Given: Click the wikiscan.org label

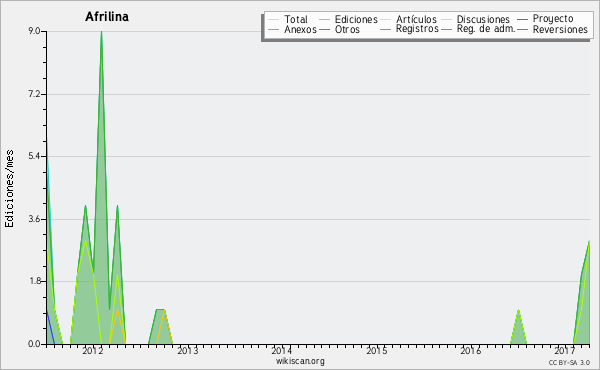Looking at the screenshot, I should (300, 360).
